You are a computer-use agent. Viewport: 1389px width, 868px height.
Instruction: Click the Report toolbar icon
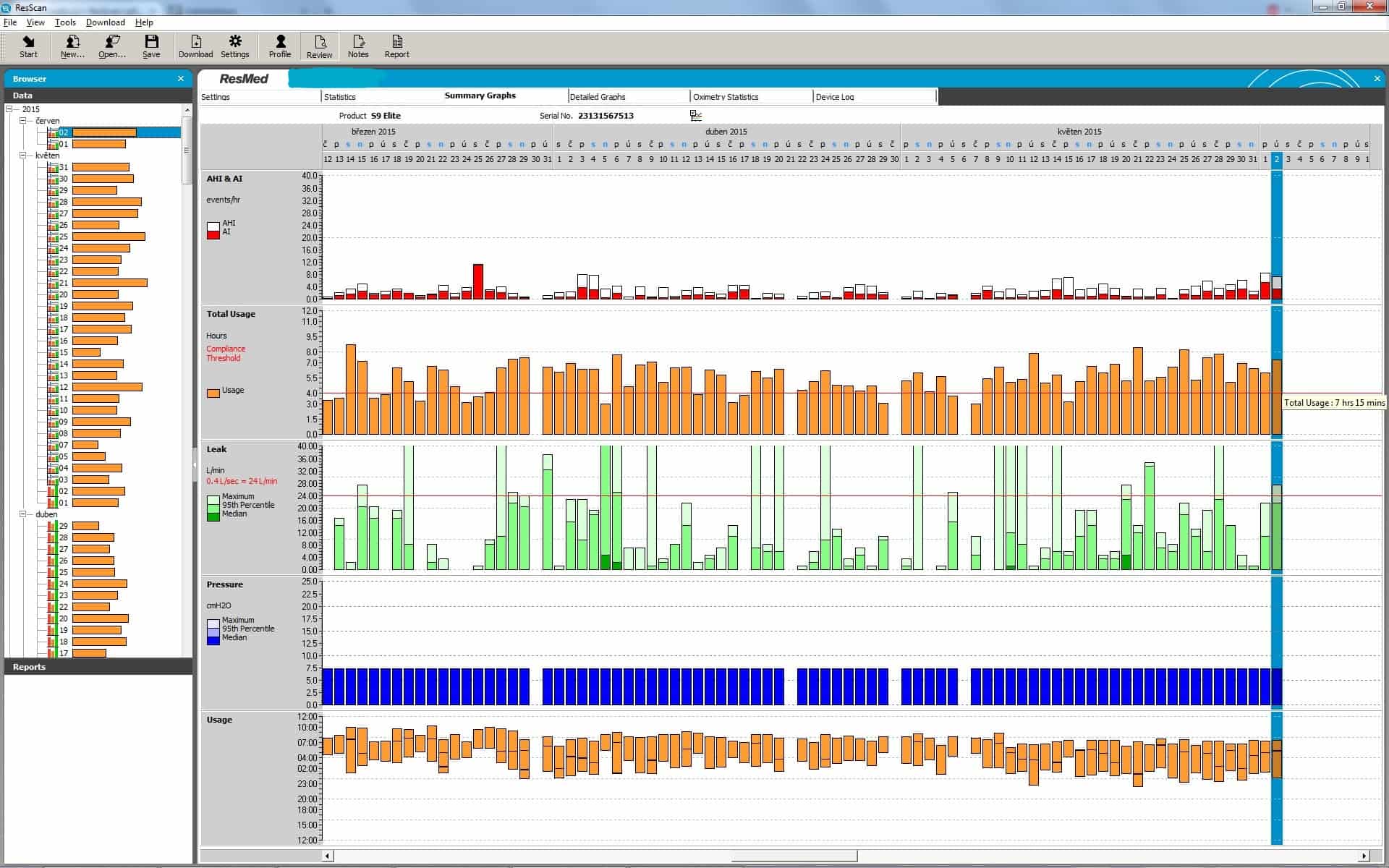(x=396, y=46)
